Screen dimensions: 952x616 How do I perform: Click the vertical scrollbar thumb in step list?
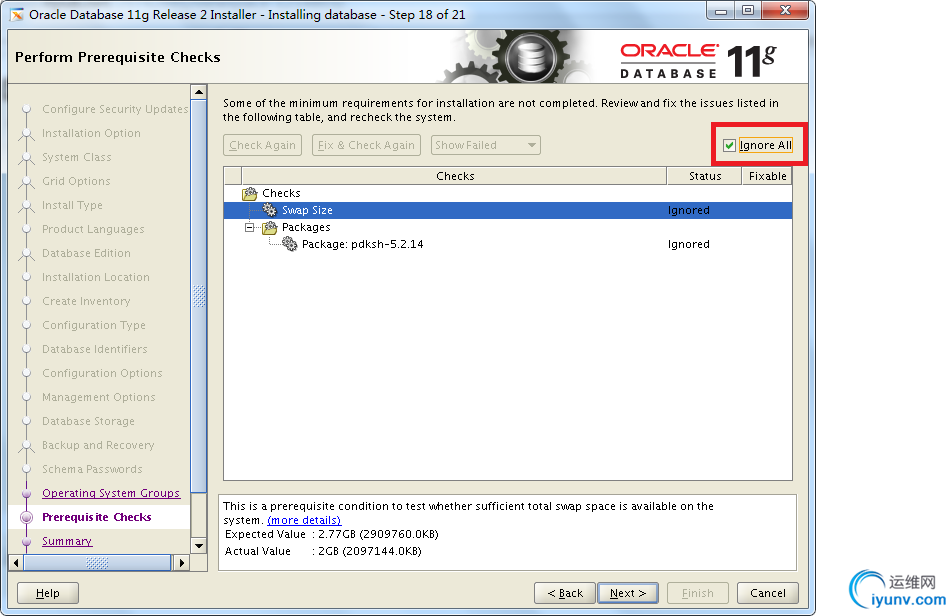coord(199,297)
